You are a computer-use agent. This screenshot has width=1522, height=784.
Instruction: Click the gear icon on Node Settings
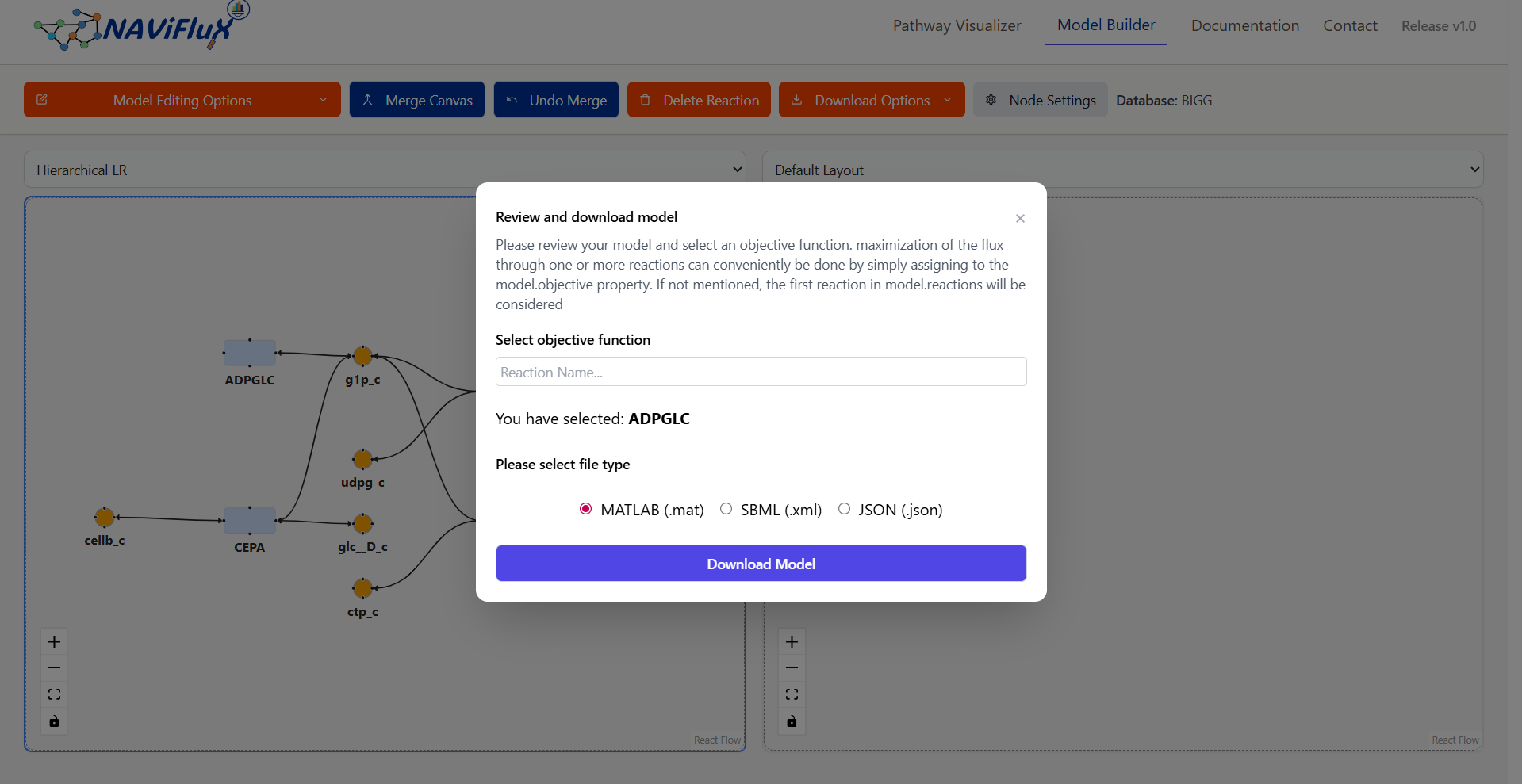click(991, 100)
